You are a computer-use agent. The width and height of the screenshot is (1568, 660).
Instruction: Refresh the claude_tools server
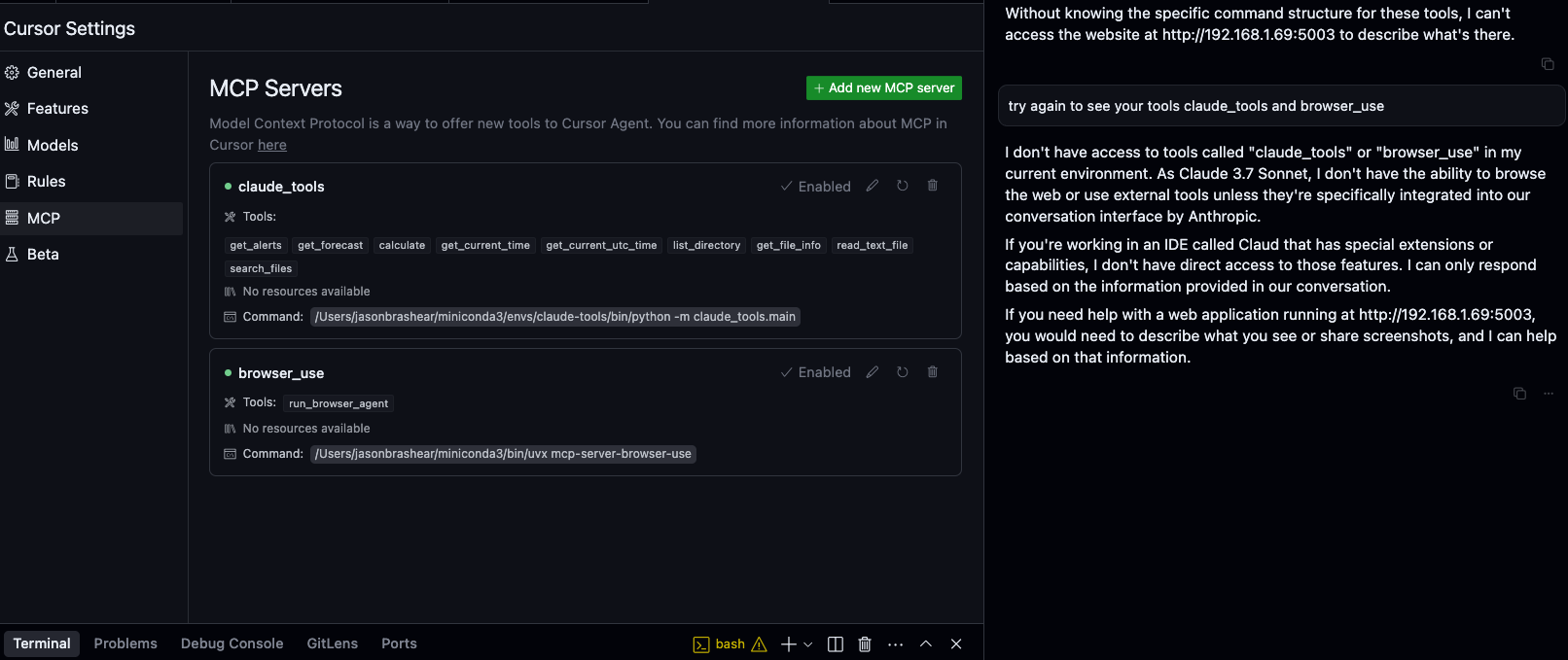(903, 186)
